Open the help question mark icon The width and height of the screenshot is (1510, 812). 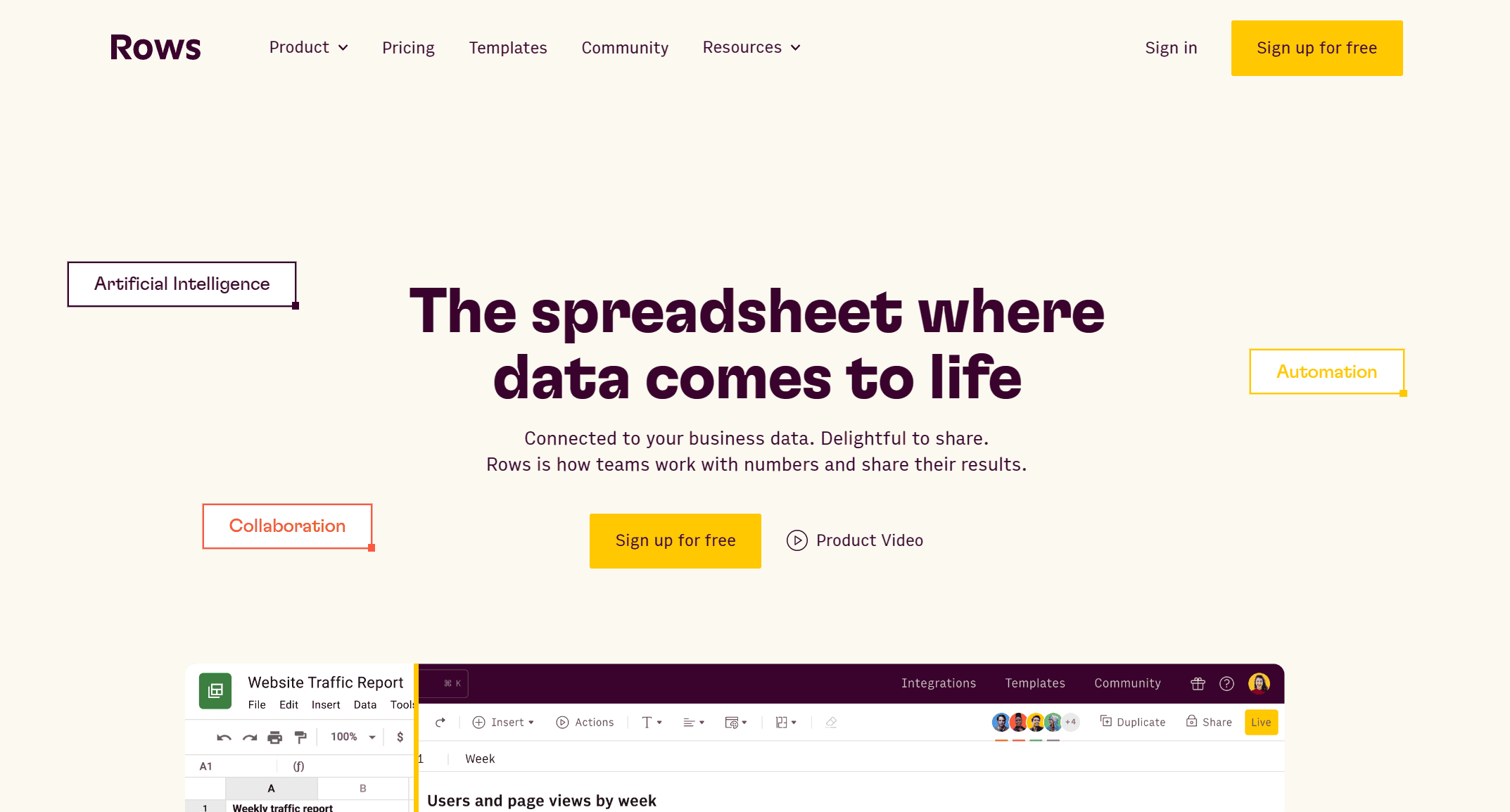click(x=1226, y=683)
